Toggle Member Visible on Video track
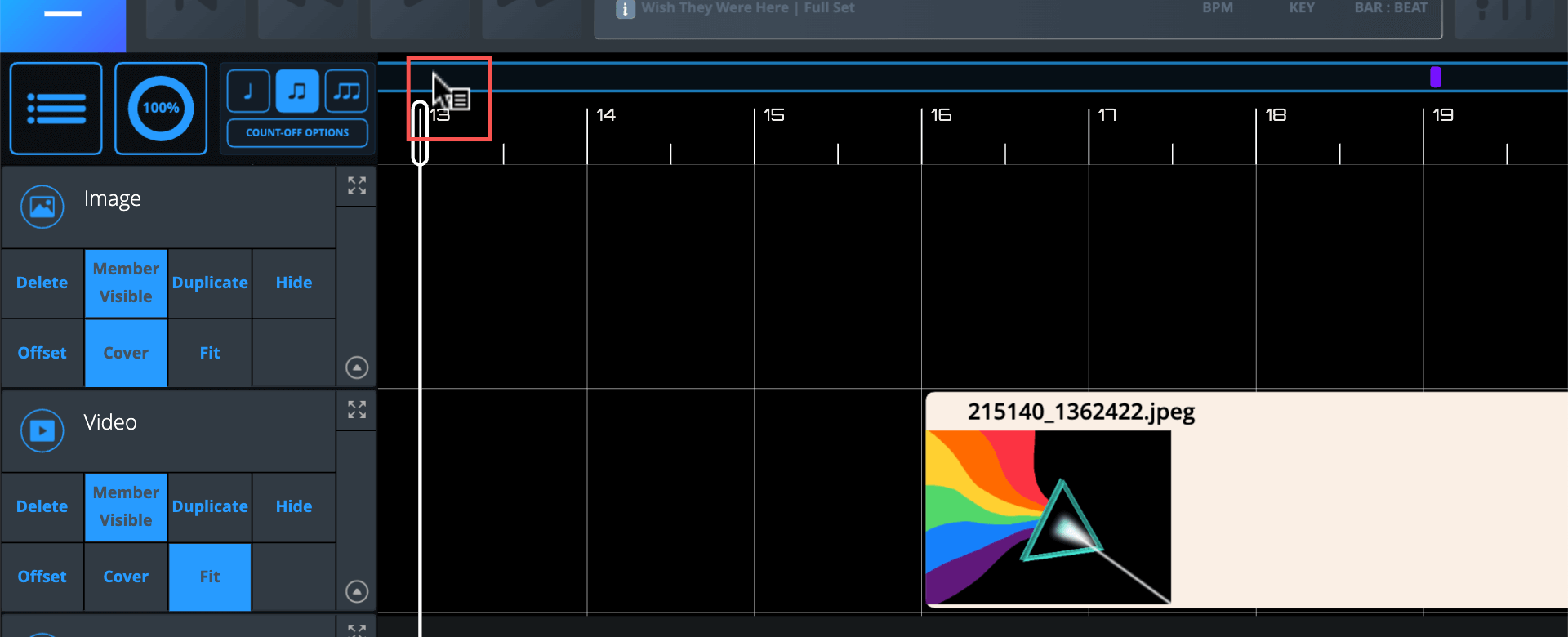Viewport: 1568px width, 637px height. (126, 506)
